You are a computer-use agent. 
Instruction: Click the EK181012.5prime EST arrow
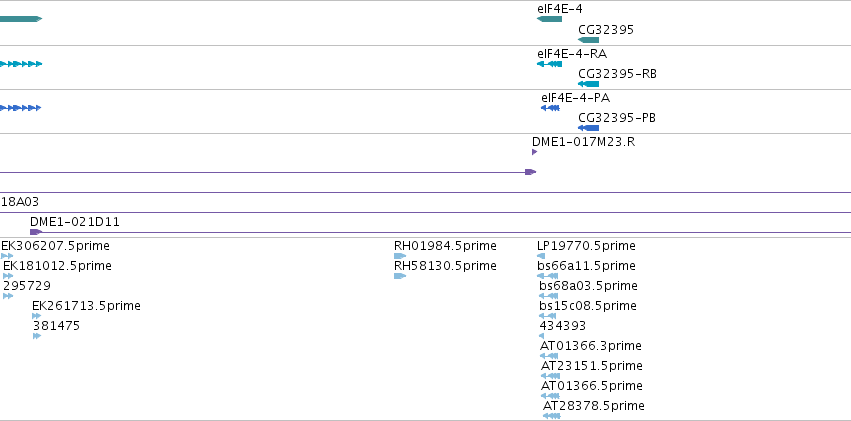pyautogui.click(x=8, y=276)
